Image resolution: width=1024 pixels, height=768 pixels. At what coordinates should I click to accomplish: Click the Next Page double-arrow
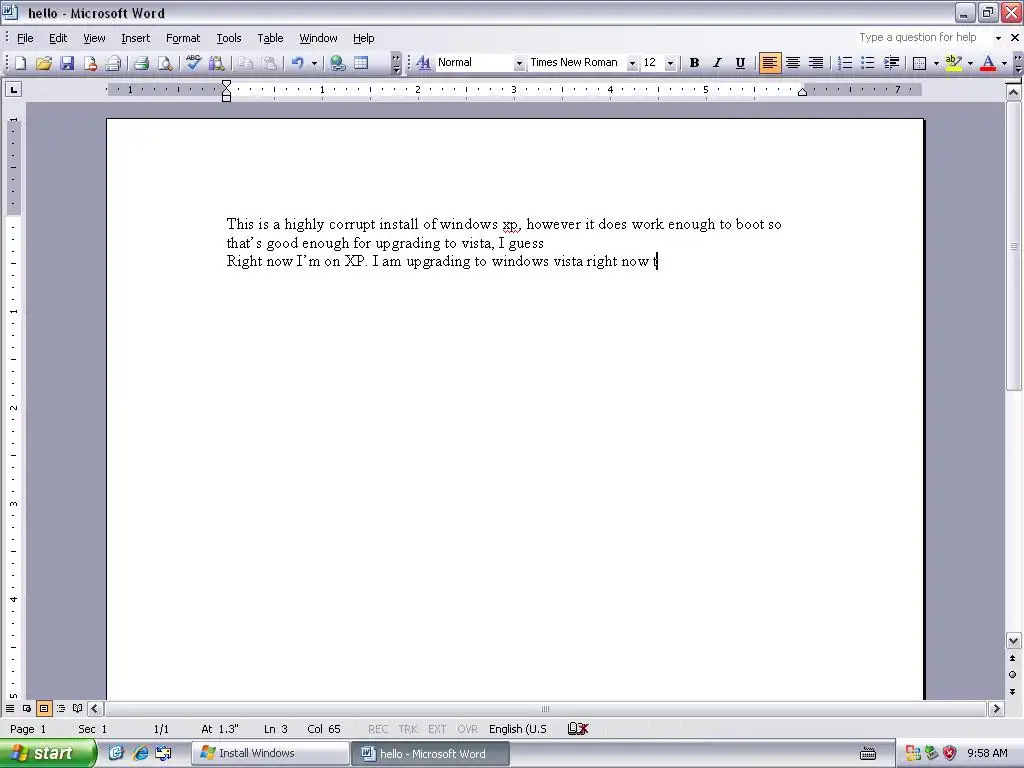(1013, 692)
